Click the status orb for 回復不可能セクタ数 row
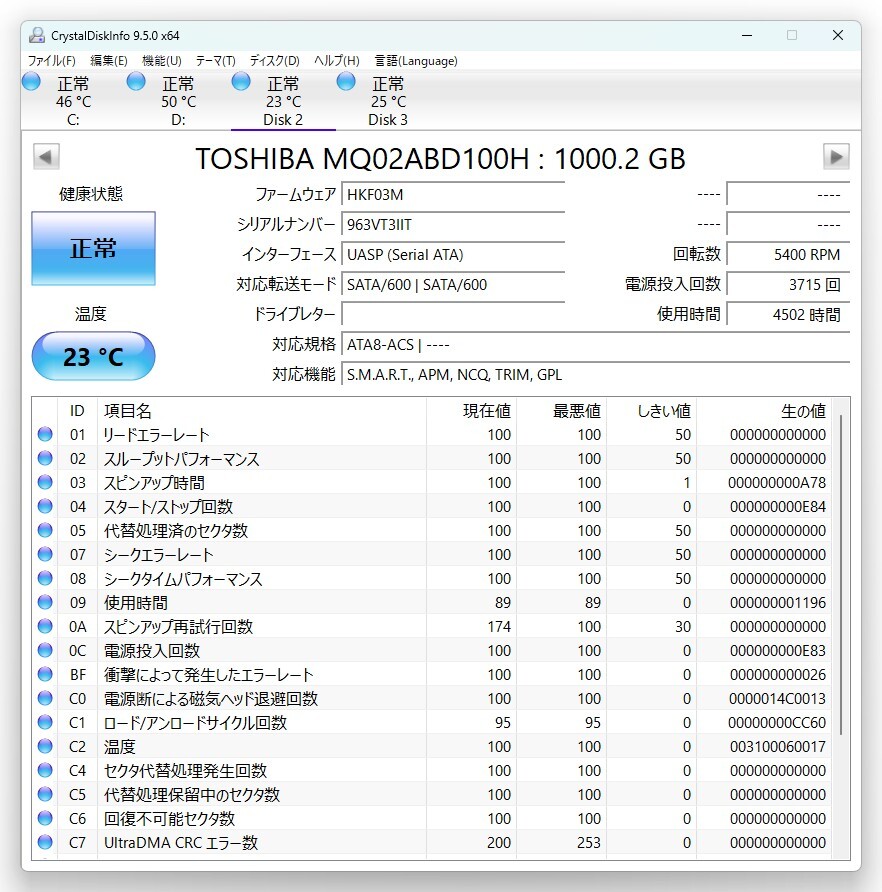Viewport: 882px width, 892px height. [45, 818]
